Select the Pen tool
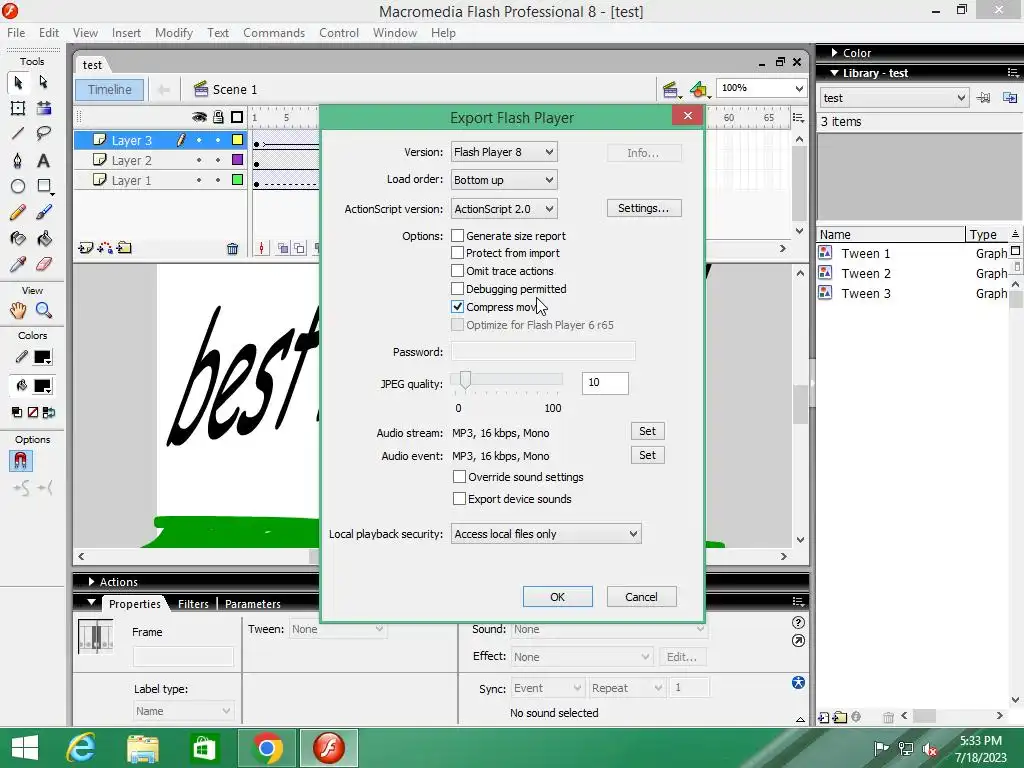Image resolution: width=1024 pixels, height=768 pixels. [x=18, y=161]
